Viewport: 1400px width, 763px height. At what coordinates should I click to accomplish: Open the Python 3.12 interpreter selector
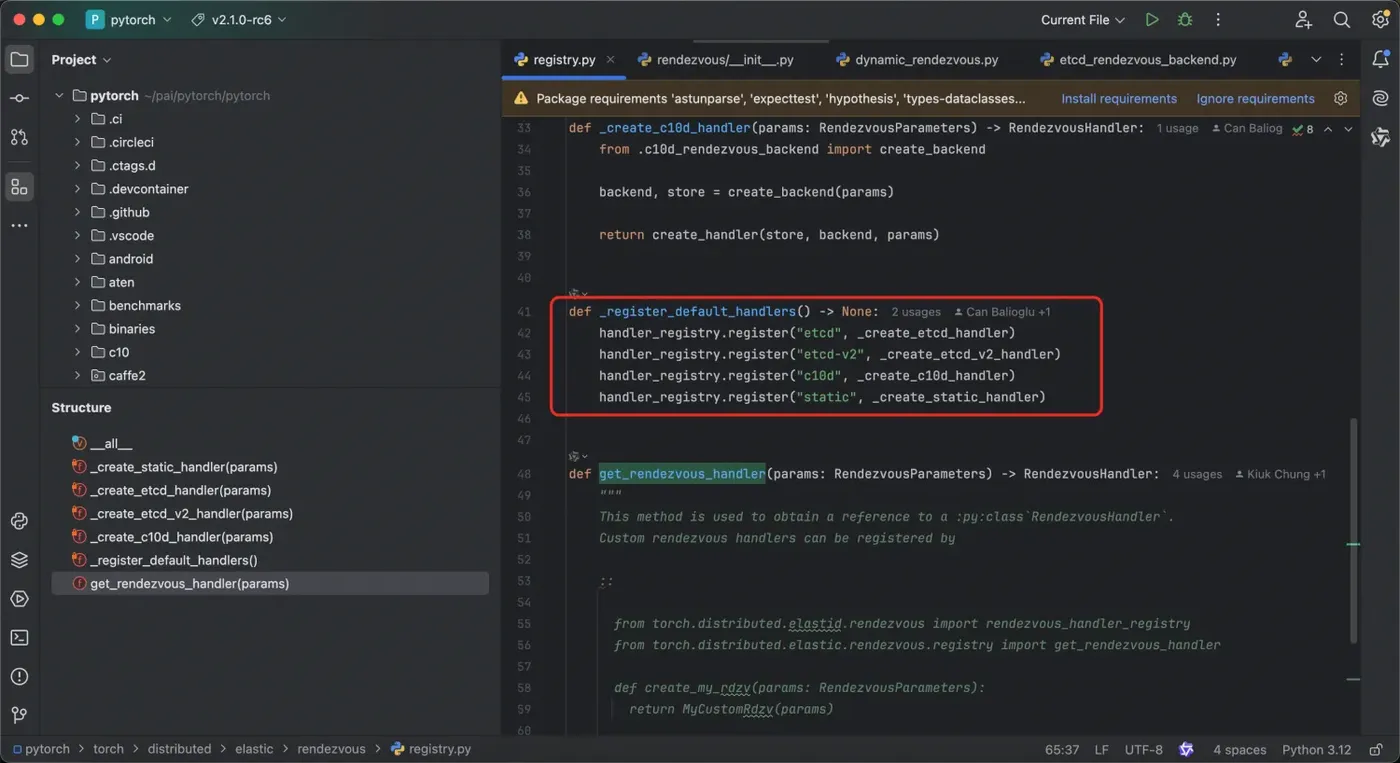1316,749
